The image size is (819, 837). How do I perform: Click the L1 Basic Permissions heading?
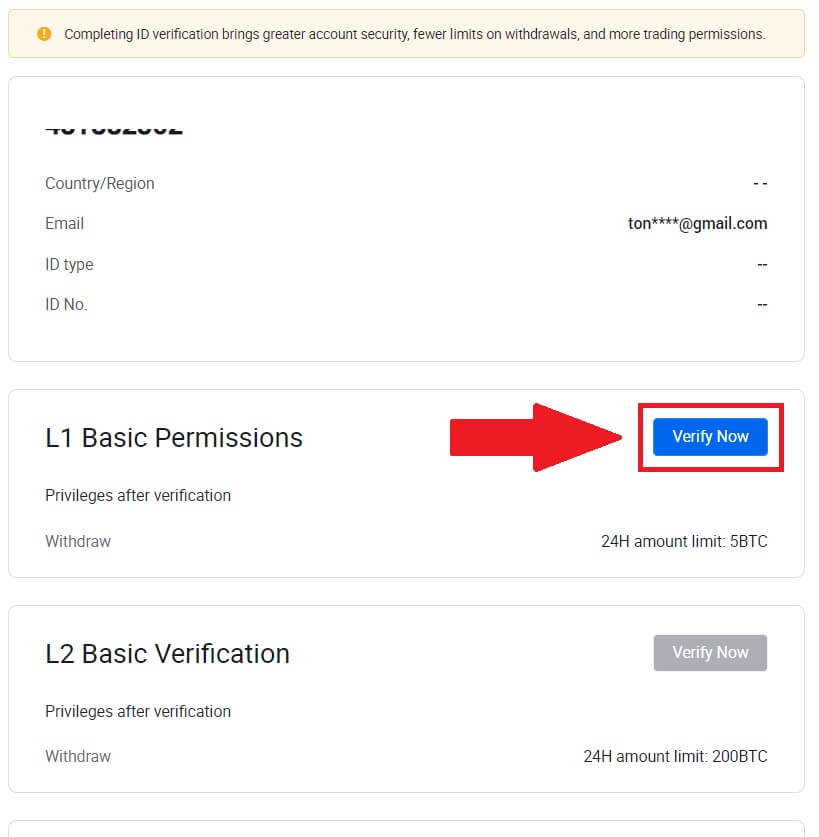coord(174,437)
